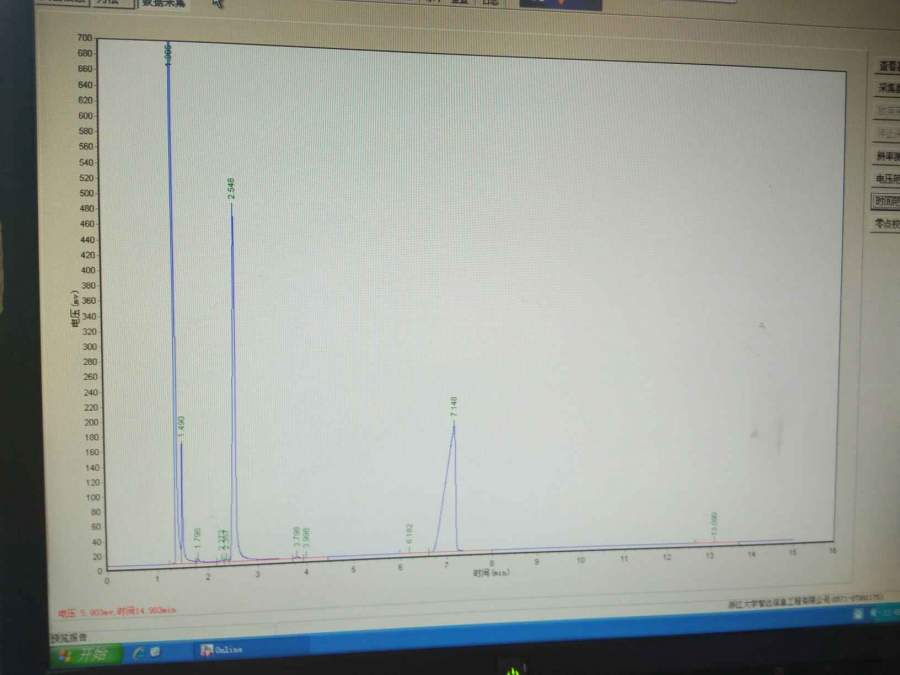Click the peak label 7.148 on the chromatogram
The image size is (900, 675).
tap(454, 406)
